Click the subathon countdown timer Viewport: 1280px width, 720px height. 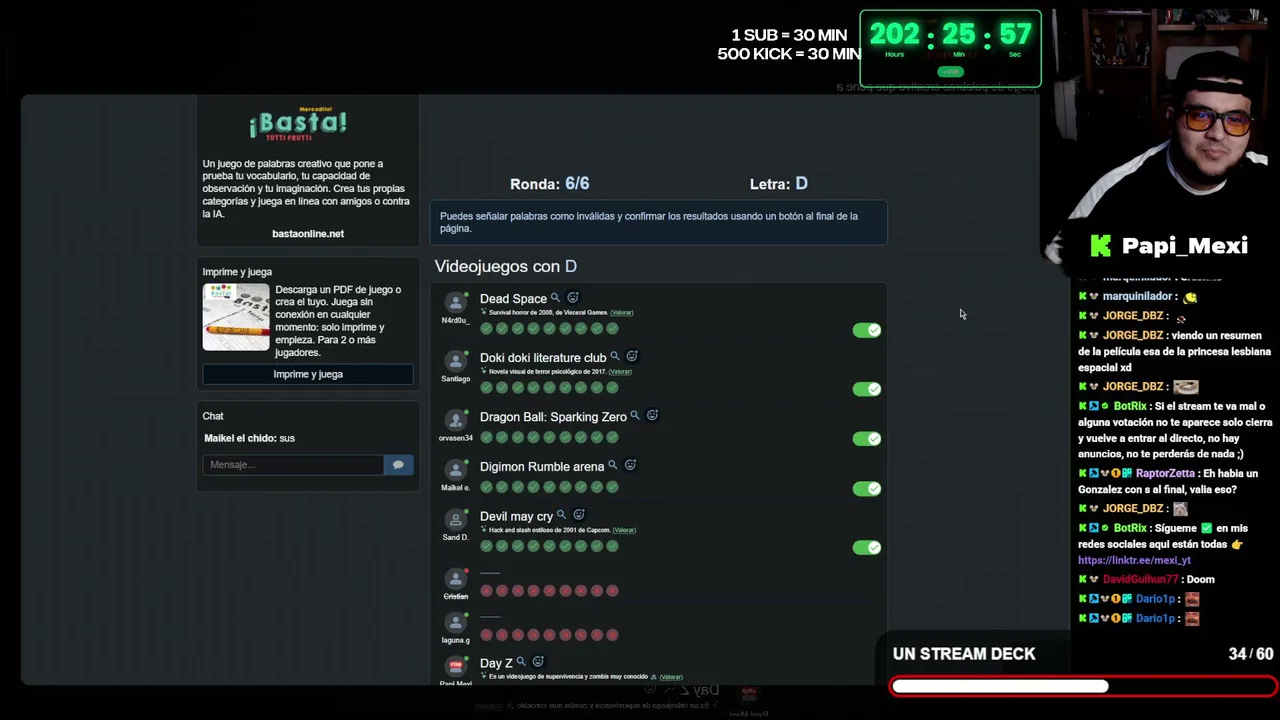click(950, 48)
